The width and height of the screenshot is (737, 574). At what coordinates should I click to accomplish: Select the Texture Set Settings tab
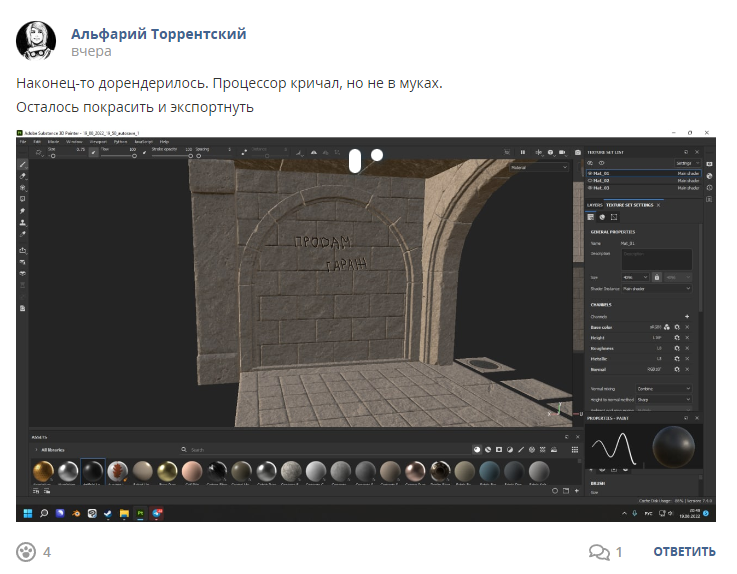click(x=630, y=205)
